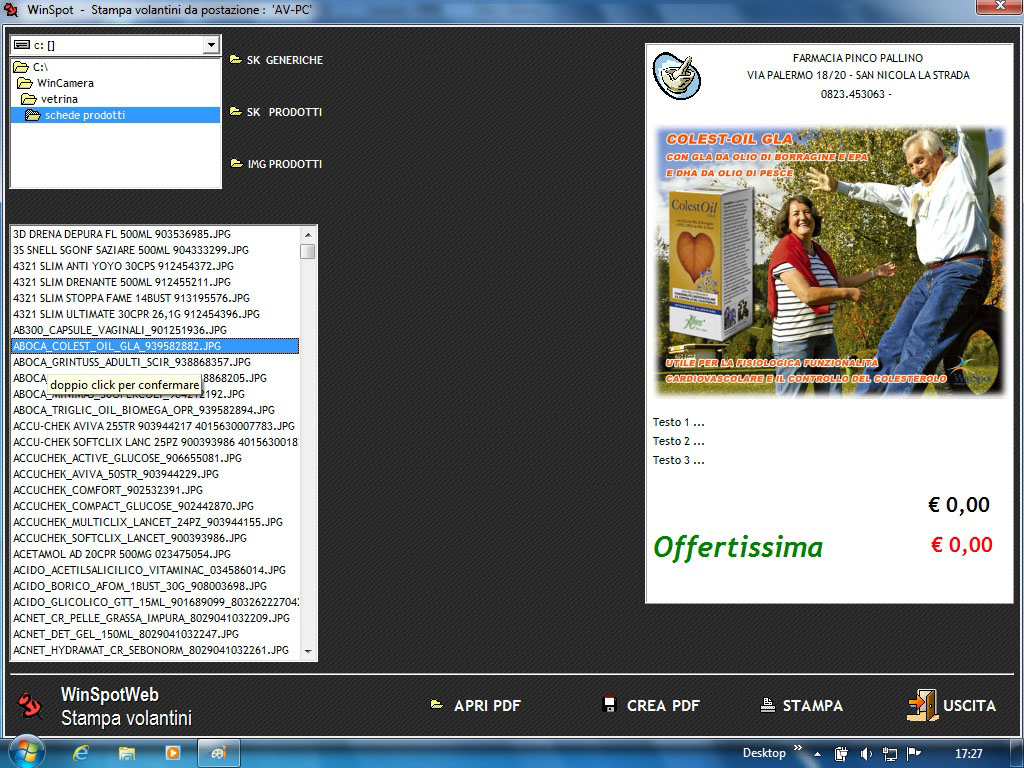Image resolution: width=1024 pixels, height=768 pixels.
Task: Open the IMG PRODOTTI folder icon
Action: click(x=236, y=164)
